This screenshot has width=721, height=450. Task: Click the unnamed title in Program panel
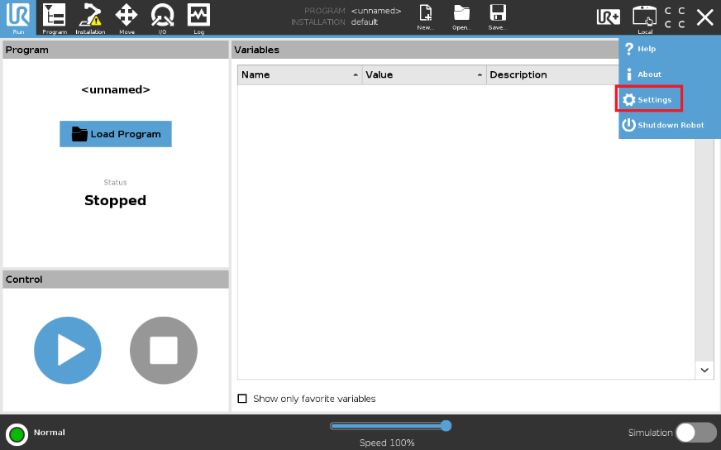coord(115,90)
